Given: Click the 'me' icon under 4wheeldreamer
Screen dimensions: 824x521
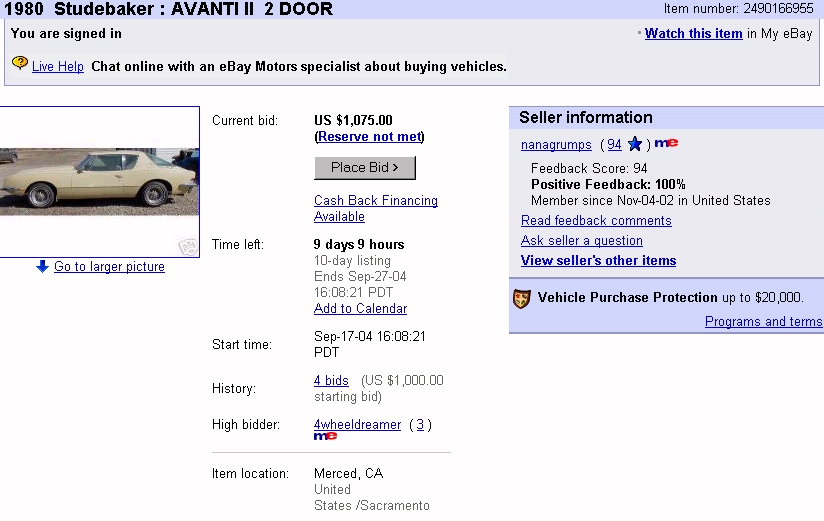Looking at the screenshot, I should coord(325,436).
